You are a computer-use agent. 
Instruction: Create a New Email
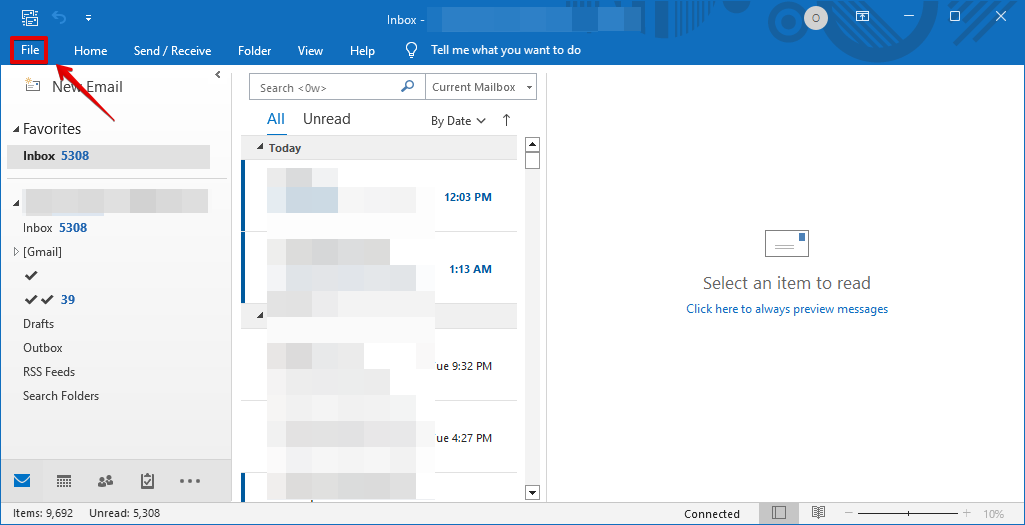click(73, 86)
